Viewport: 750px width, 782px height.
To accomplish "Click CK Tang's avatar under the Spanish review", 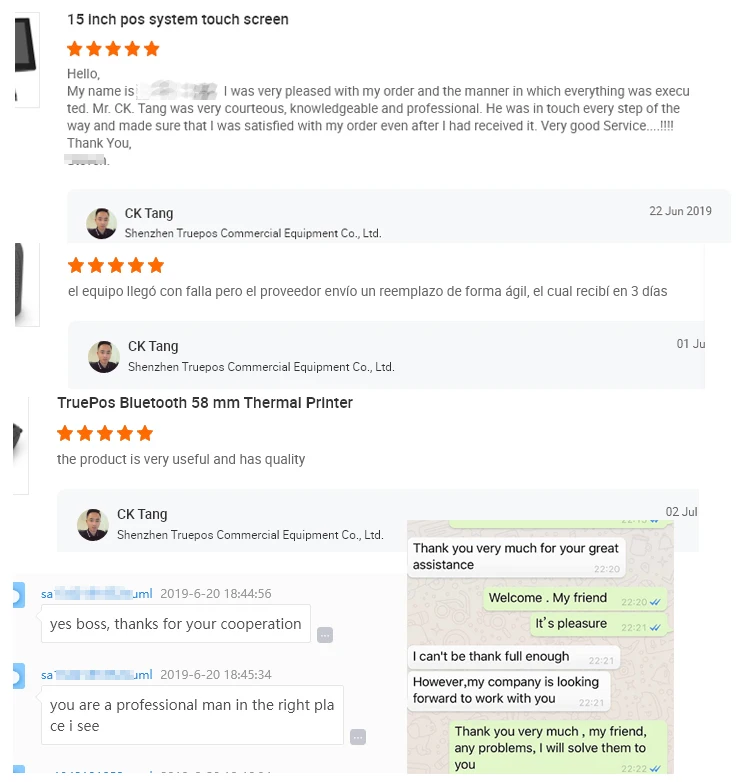I will 103,356.
